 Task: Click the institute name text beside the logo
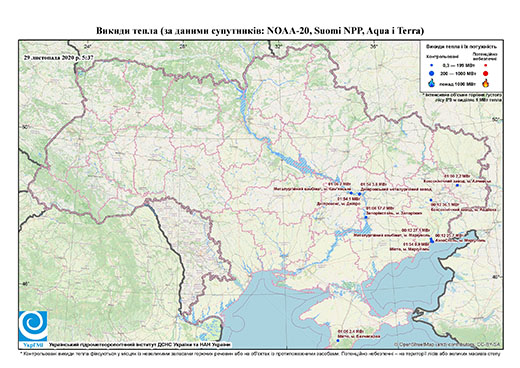point(140,345)
